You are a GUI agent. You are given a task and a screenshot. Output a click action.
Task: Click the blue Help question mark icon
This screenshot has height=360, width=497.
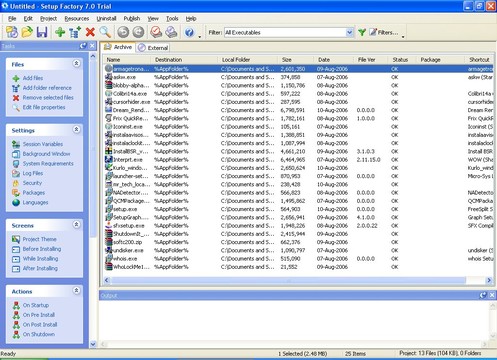pos(189,32)
